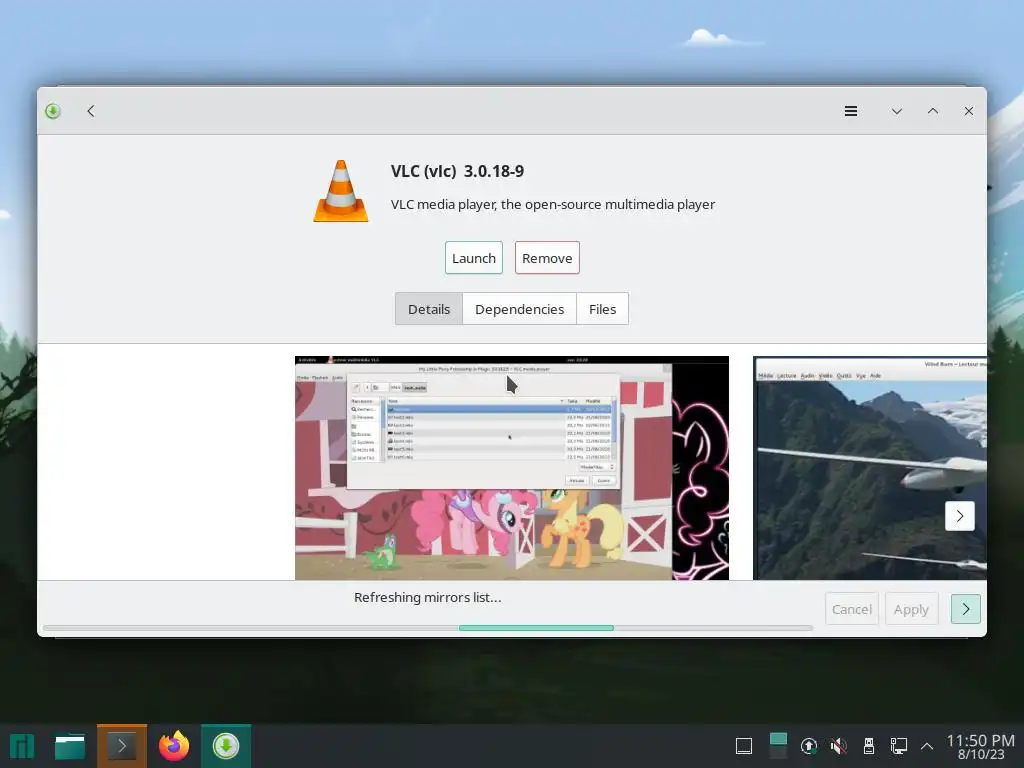Click the mirrors refresh progress bar
The image size is (1024, 768).
pos(428,628)
